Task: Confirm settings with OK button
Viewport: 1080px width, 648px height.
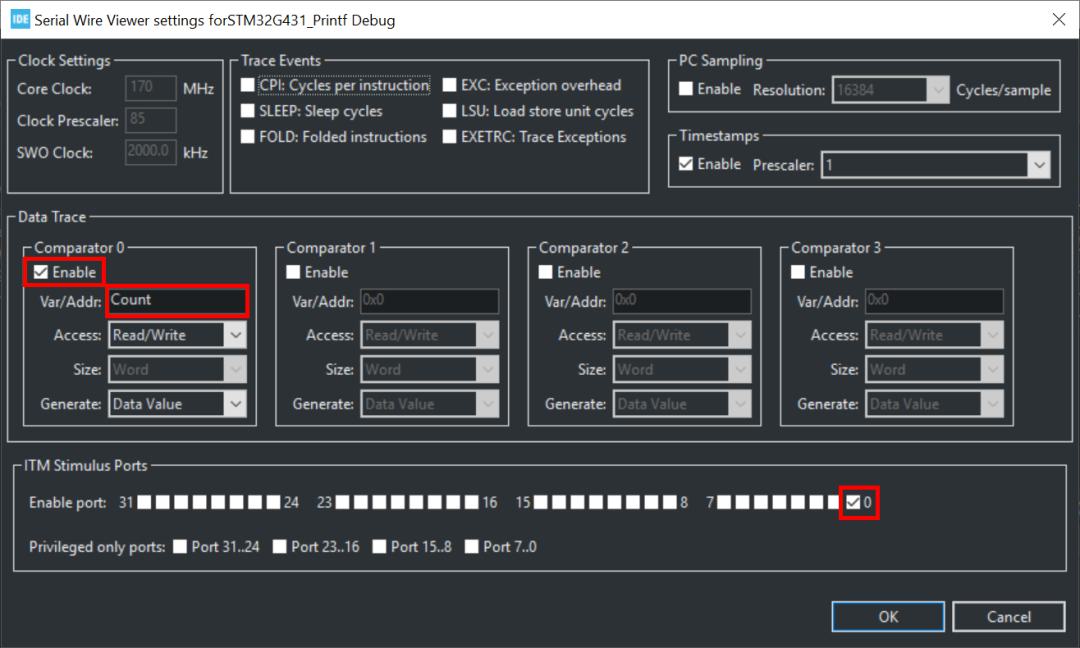Action: 888,616
